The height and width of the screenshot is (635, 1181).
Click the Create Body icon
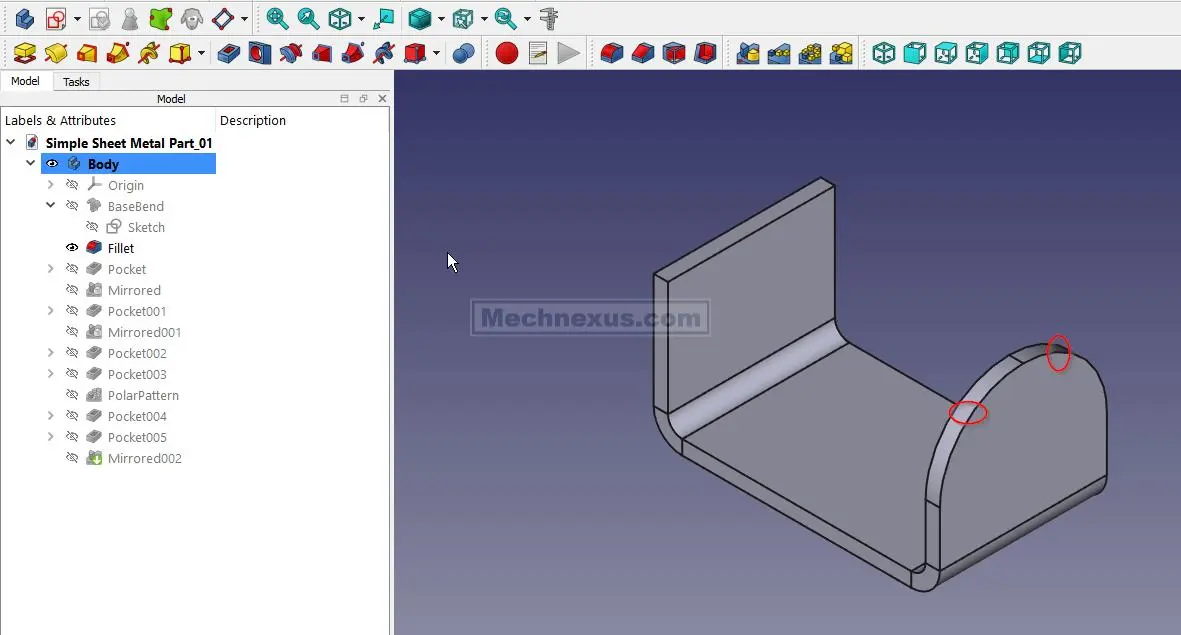pos(24,19)
